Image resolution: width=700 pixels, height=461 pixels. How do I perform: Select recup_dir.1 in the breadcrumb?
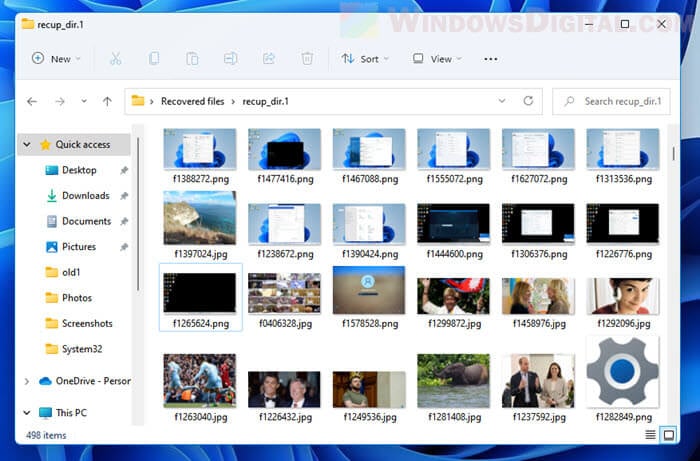pos(266,101)
